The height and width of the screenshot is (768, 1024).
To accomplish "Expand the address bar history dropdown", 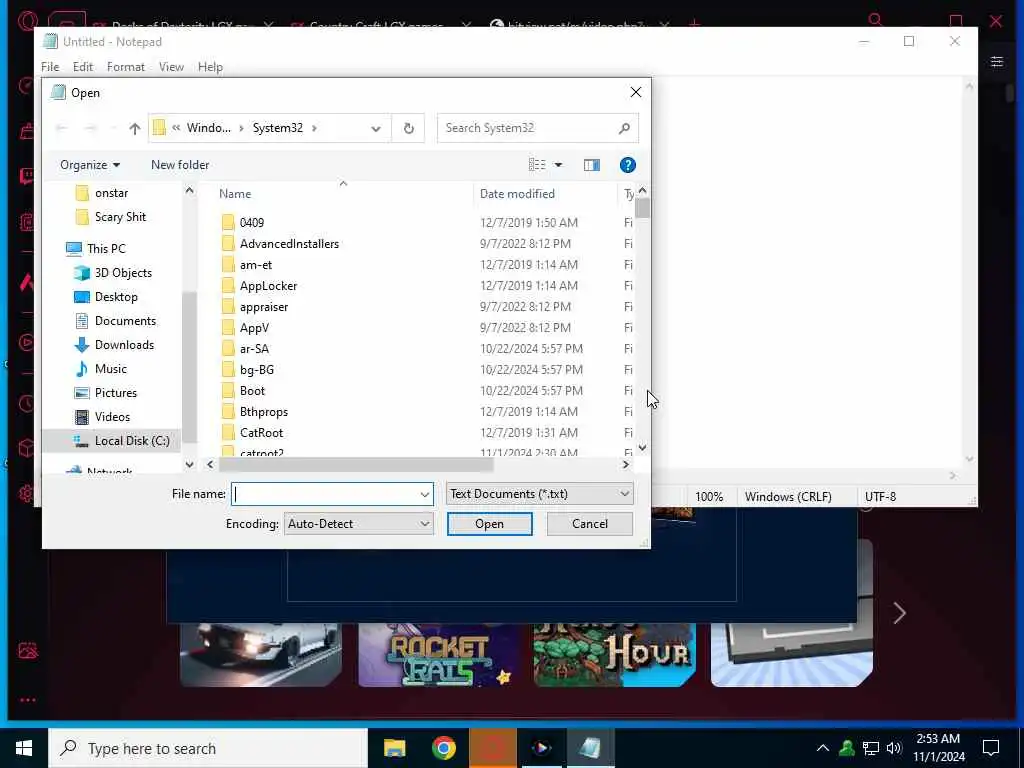I will tap(376, 129).
